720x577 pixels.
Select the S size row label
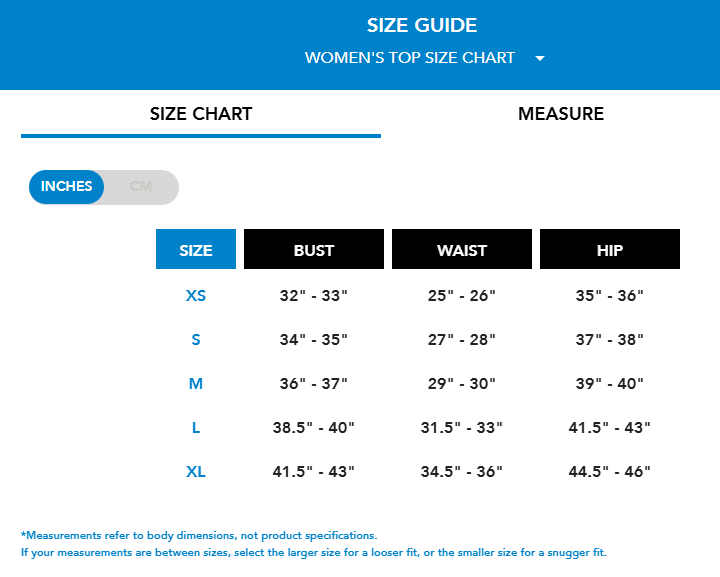tap(196, 340)
